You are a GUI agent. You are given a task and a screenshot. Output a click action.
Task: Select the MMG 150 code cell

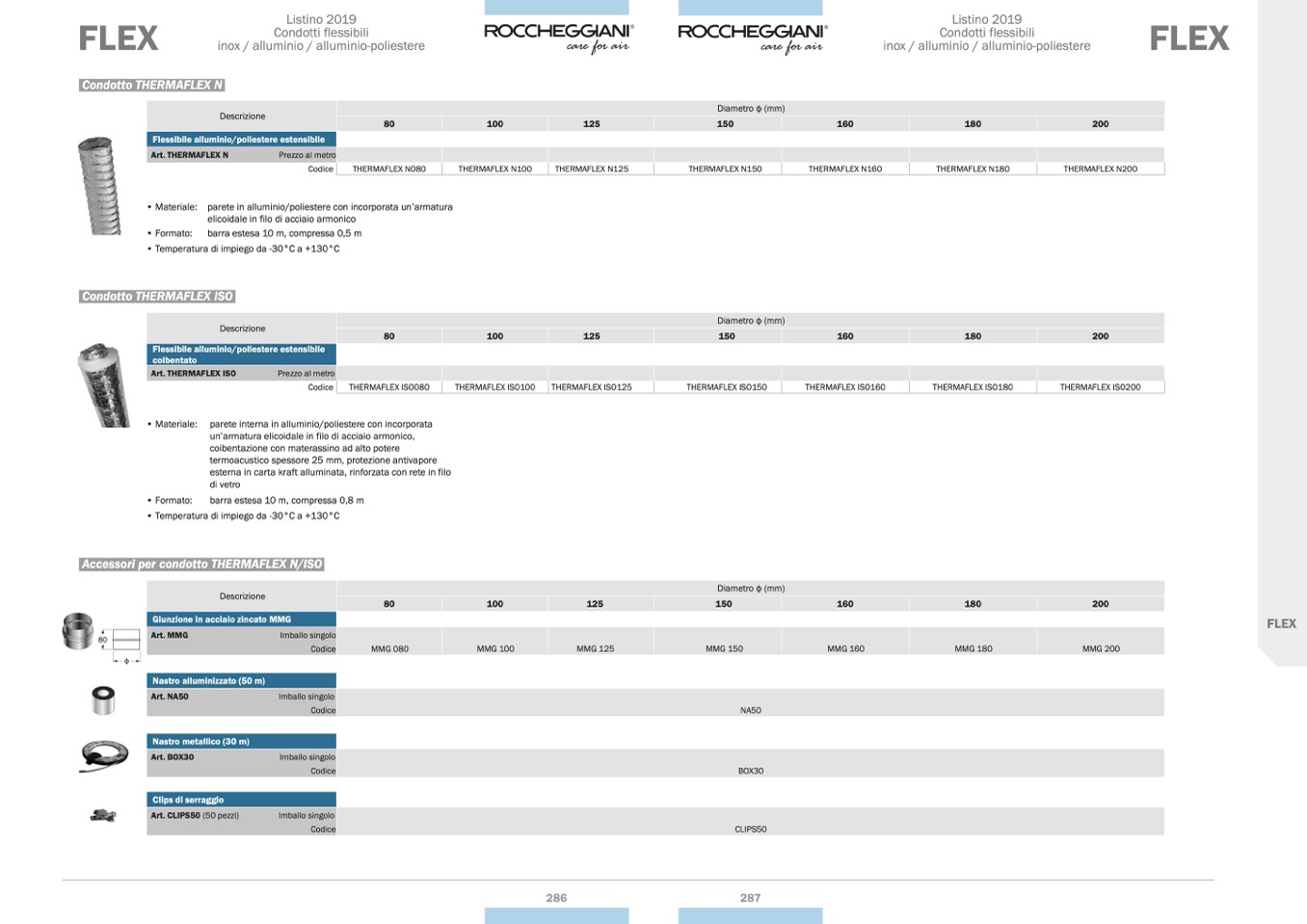(x=724, y=648)
